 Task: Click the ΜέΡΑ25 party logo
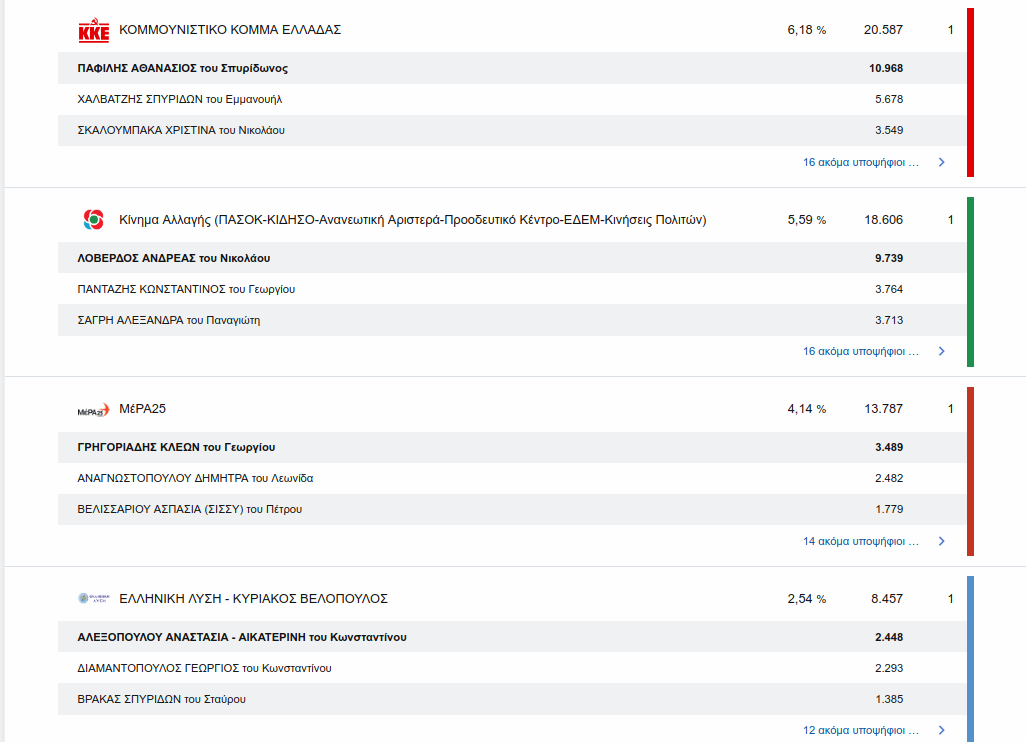pos(94,410)
